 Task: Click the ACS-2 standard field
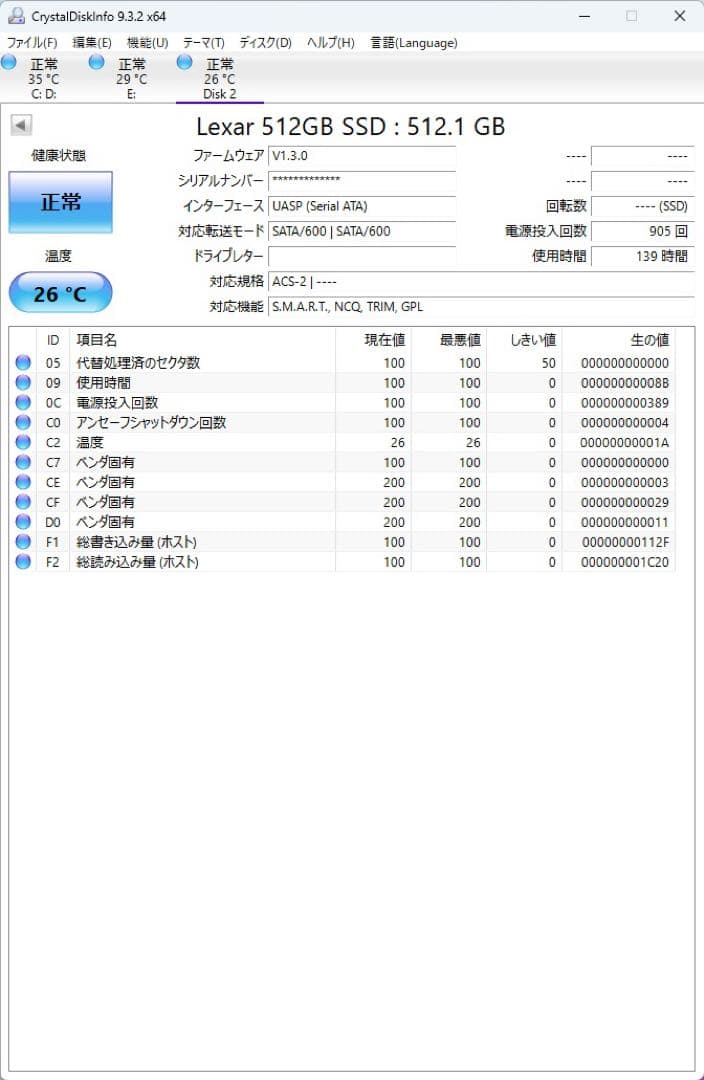point(481,281)
